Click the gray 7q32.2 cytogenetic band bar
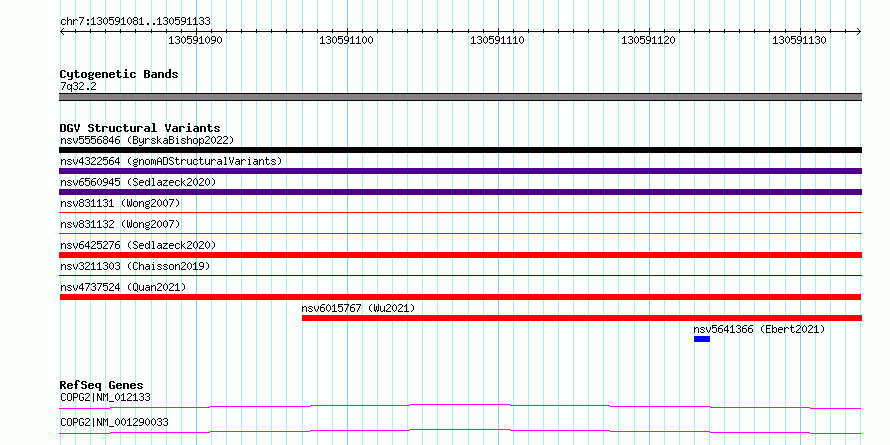Screen dimensions: 890x445 pyautogui.click(x=460, y=97)
